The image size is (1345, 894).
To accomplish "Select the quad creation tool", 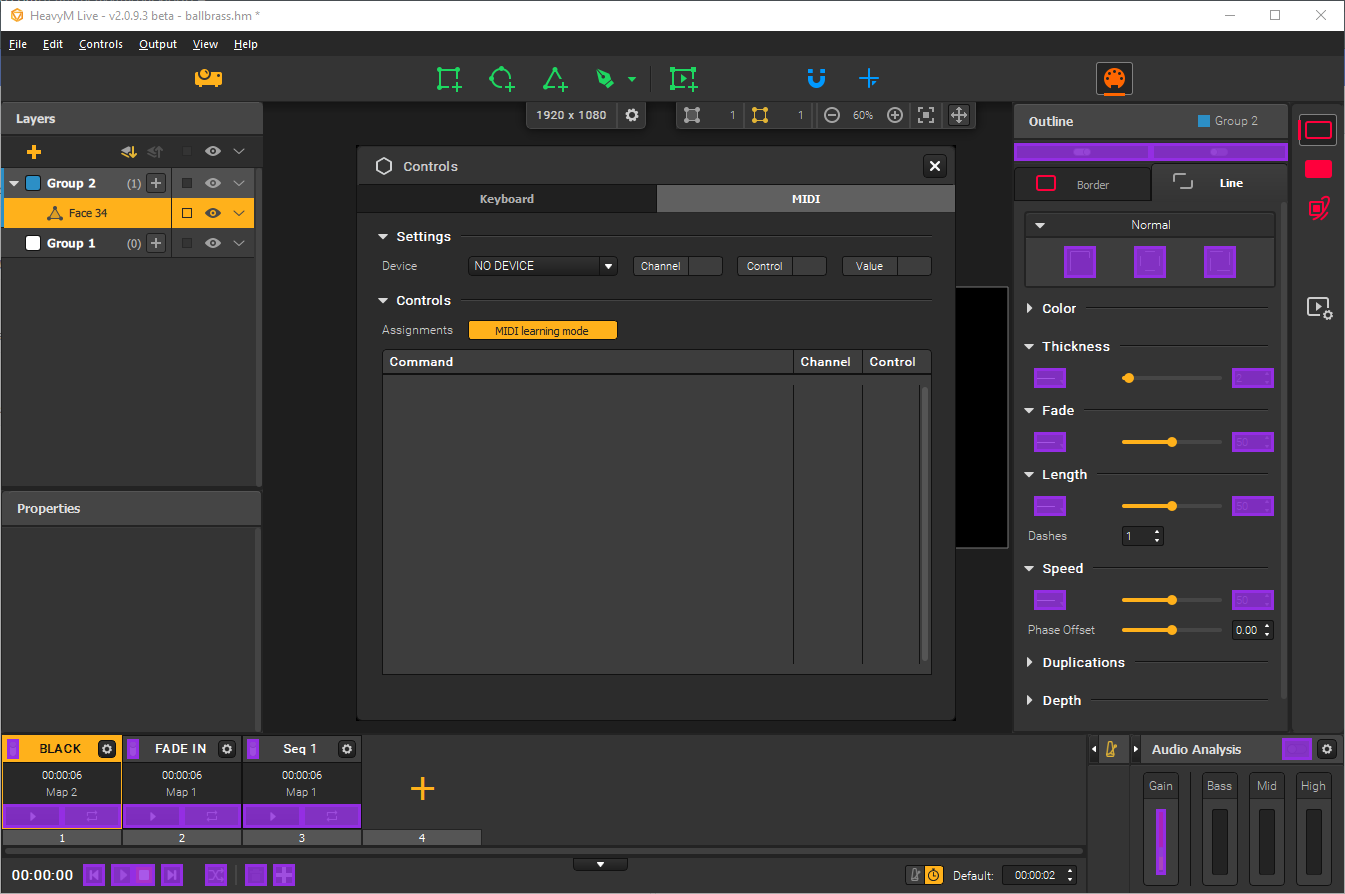I will [448, 78].
